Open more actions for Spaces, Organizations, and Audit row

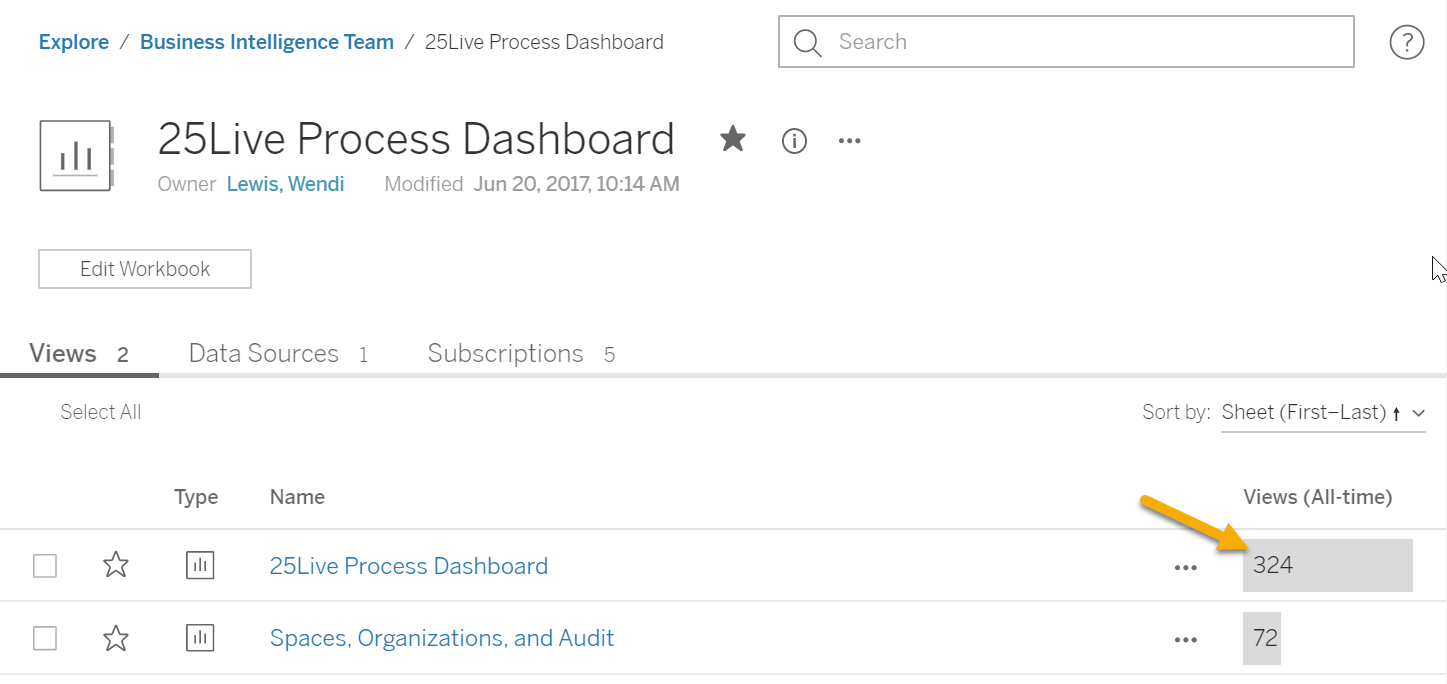[1186, 640]
